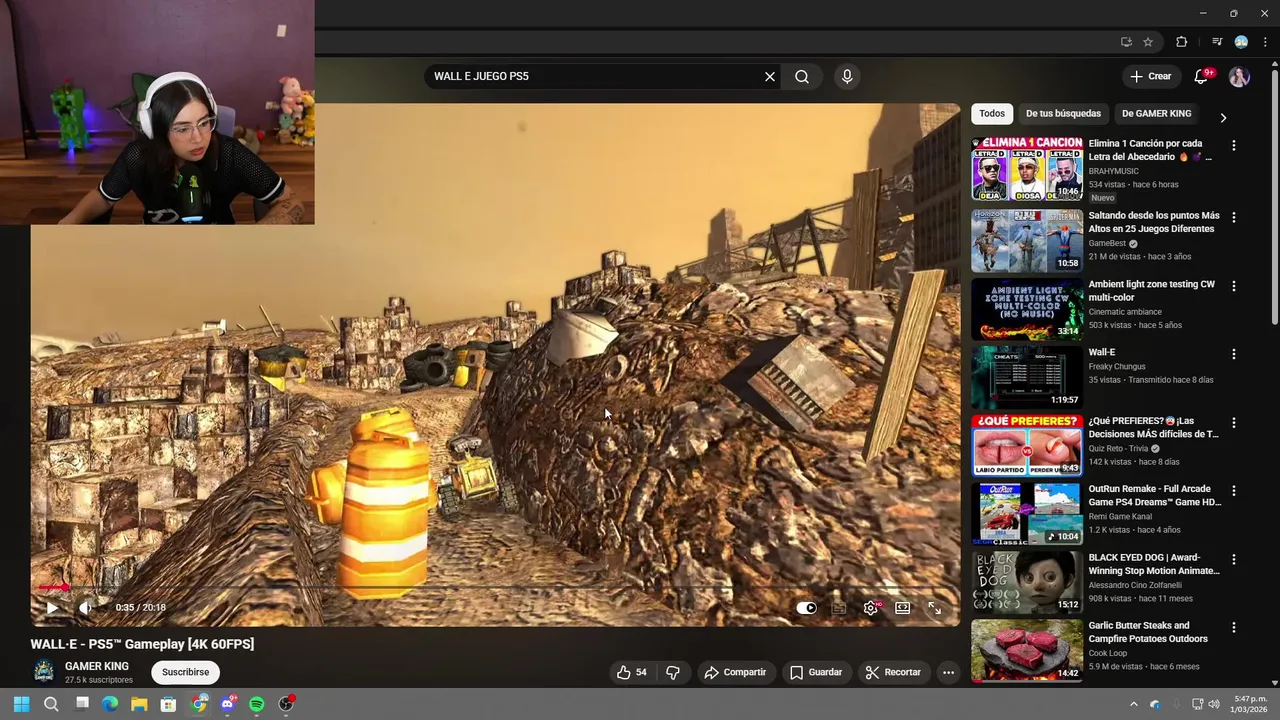
Task: Select the De GAMER KING chip
Action: 1157,113
